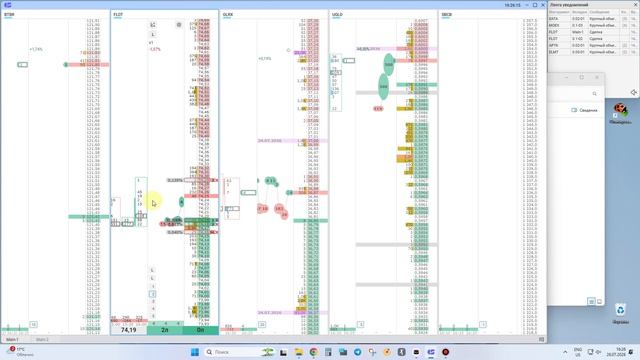Click the chart icon above the L button in FLOT panel
Viewport: 640px width, 360px height.
coord(153,25)
